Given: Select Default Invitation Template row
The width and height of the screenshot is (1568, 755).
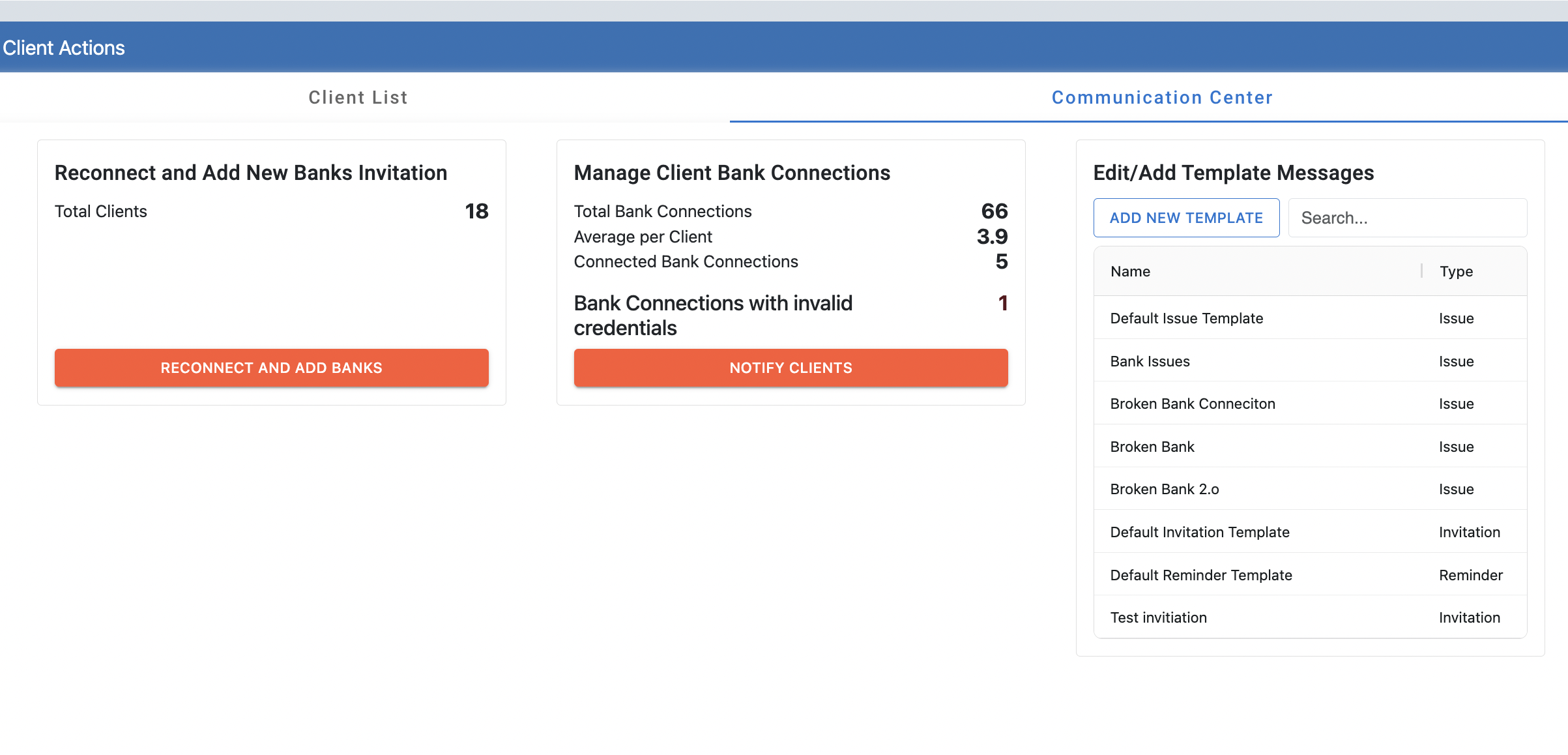Looking at the screenshot, I should click(x=1199, y=532).
